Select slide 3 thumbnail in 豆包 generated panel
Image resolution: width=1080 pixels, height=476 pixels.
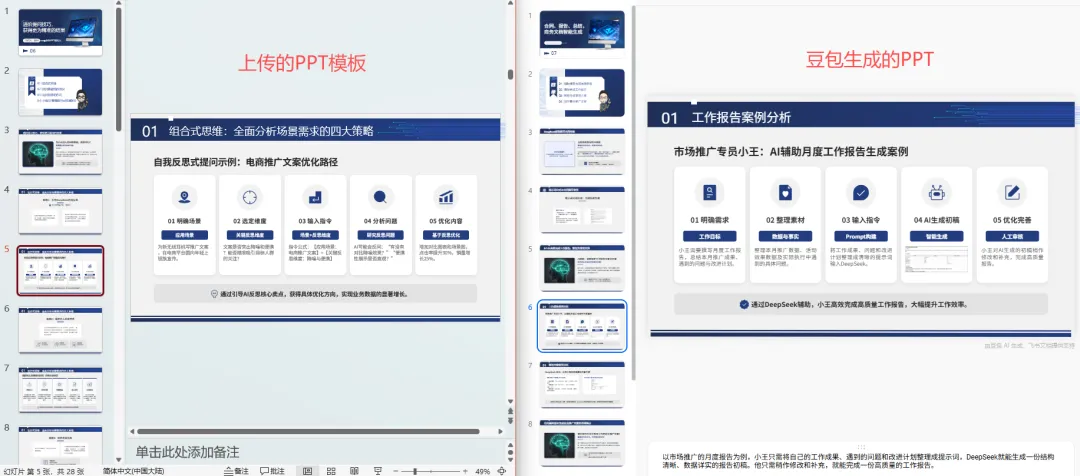click(x=582, y=151)
